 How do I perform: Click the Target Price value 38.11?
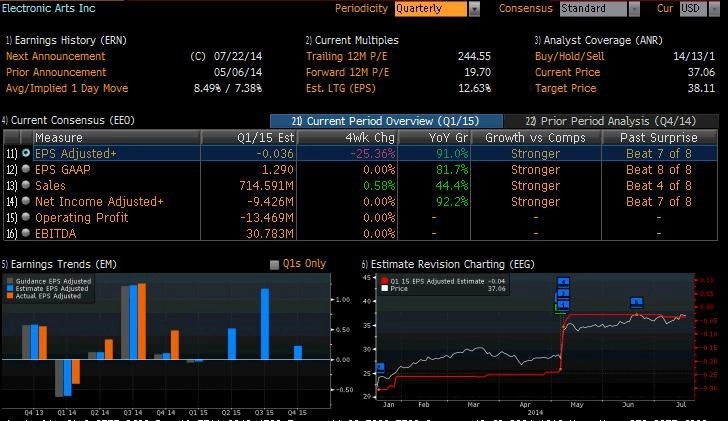[702, 88]
